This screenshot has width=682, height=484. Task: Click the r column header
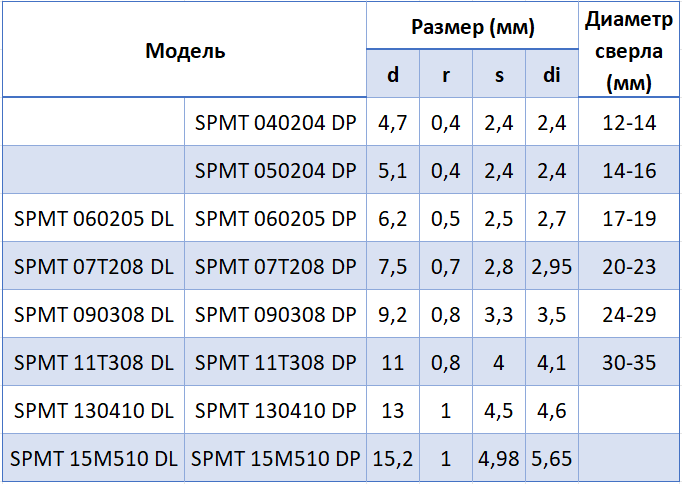[446, 73]
